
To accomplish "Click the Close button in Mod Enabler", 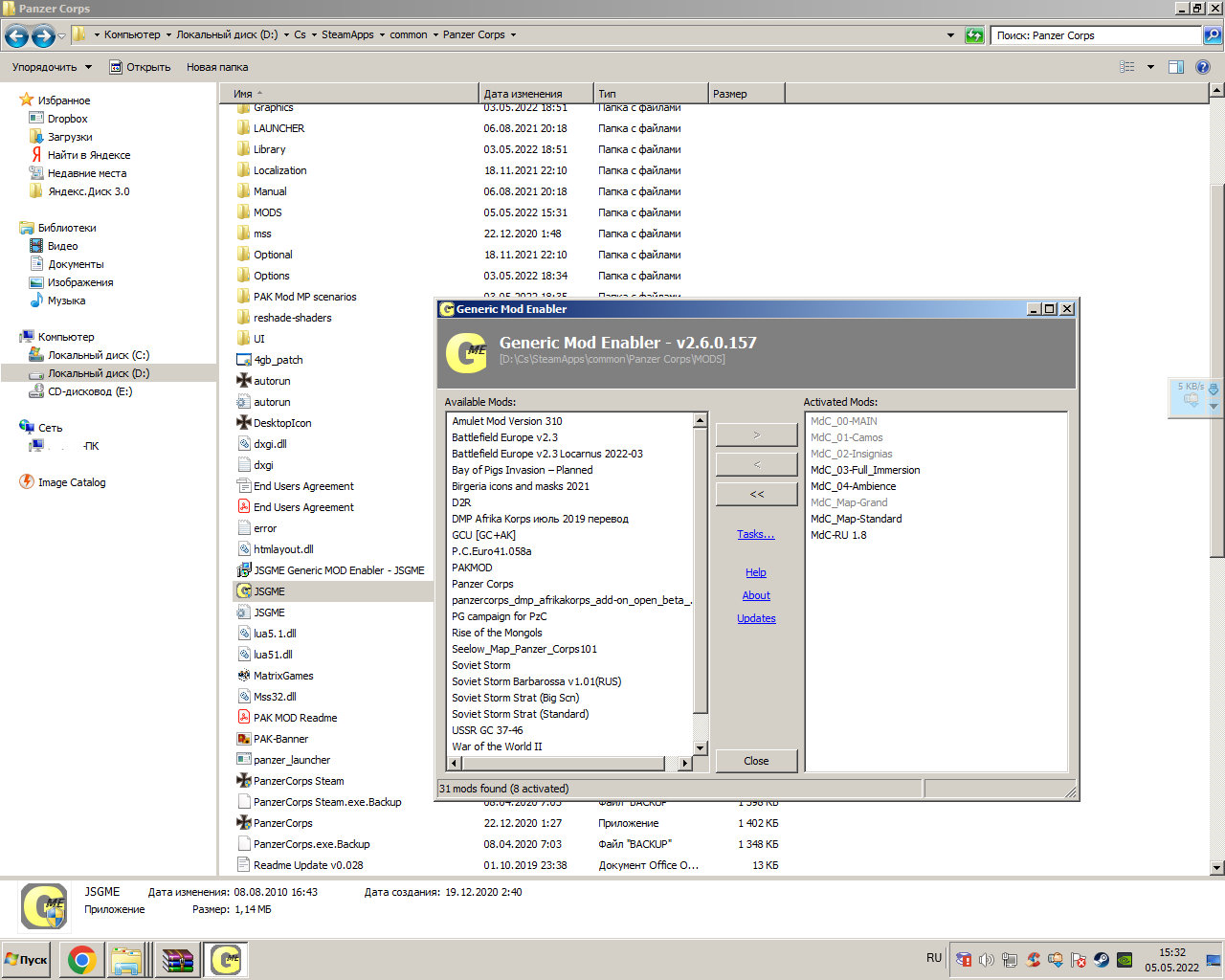I will 756,761.
